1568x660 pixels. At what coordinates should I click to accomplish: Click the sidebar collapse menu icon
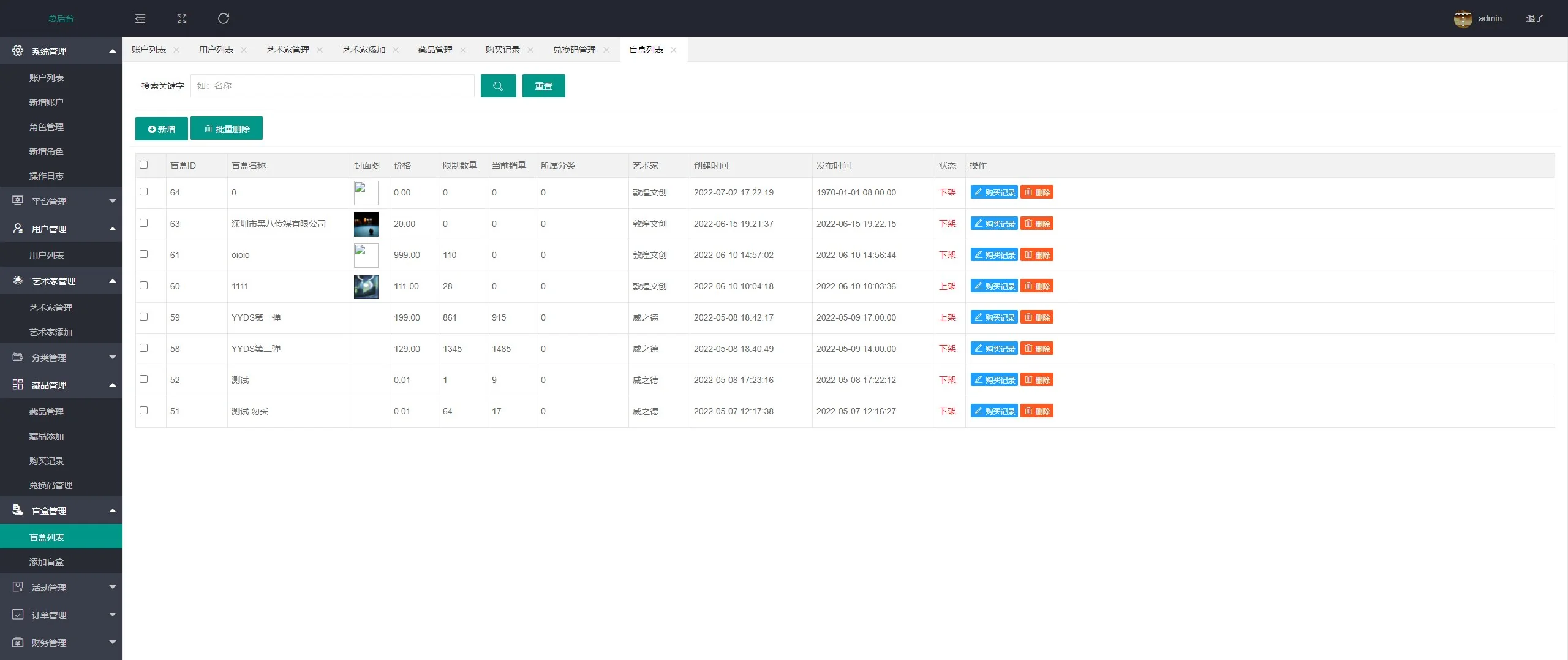pos(140,18)
